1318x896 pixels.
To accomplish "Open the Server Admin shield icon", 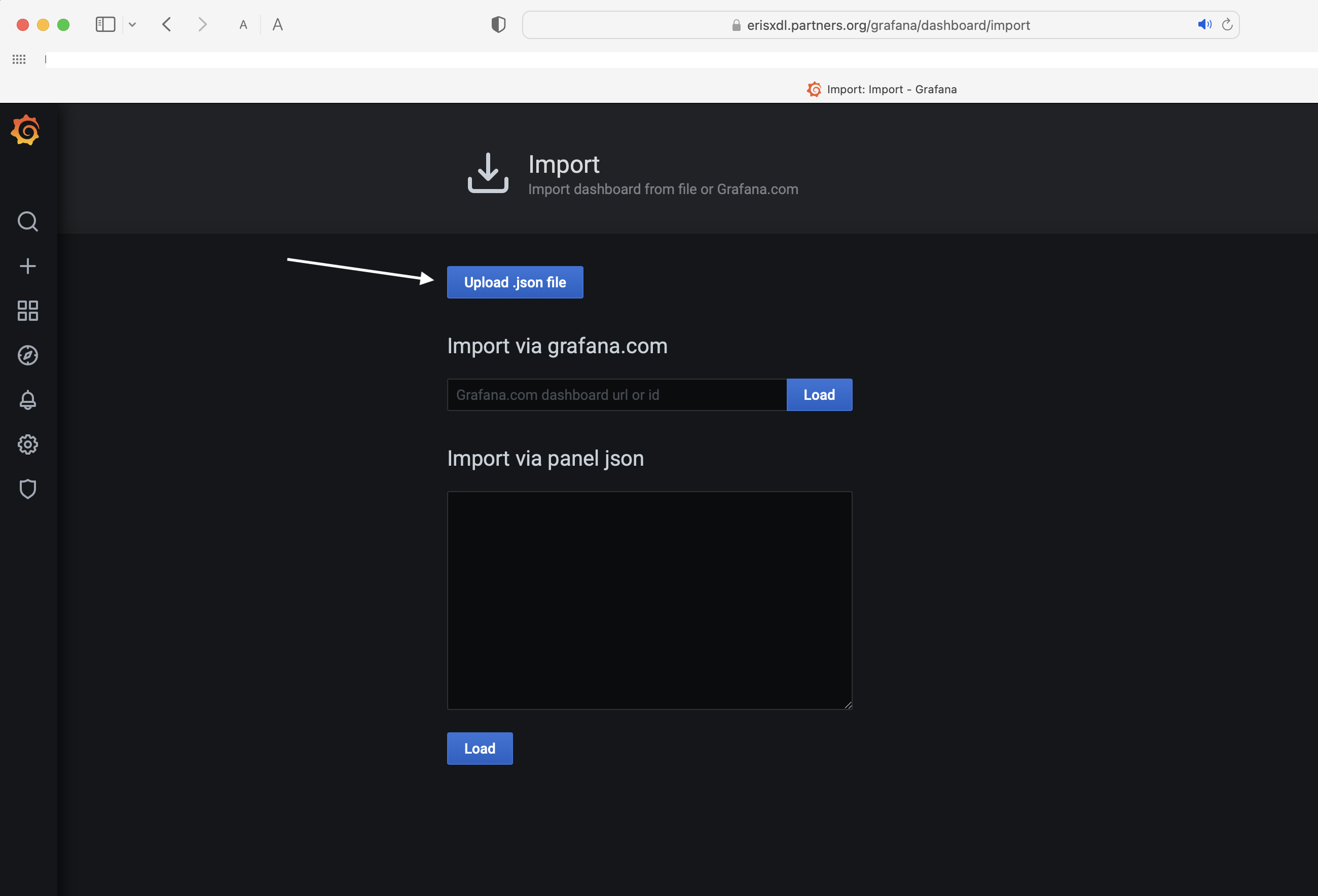I will [x=27, y=489].
